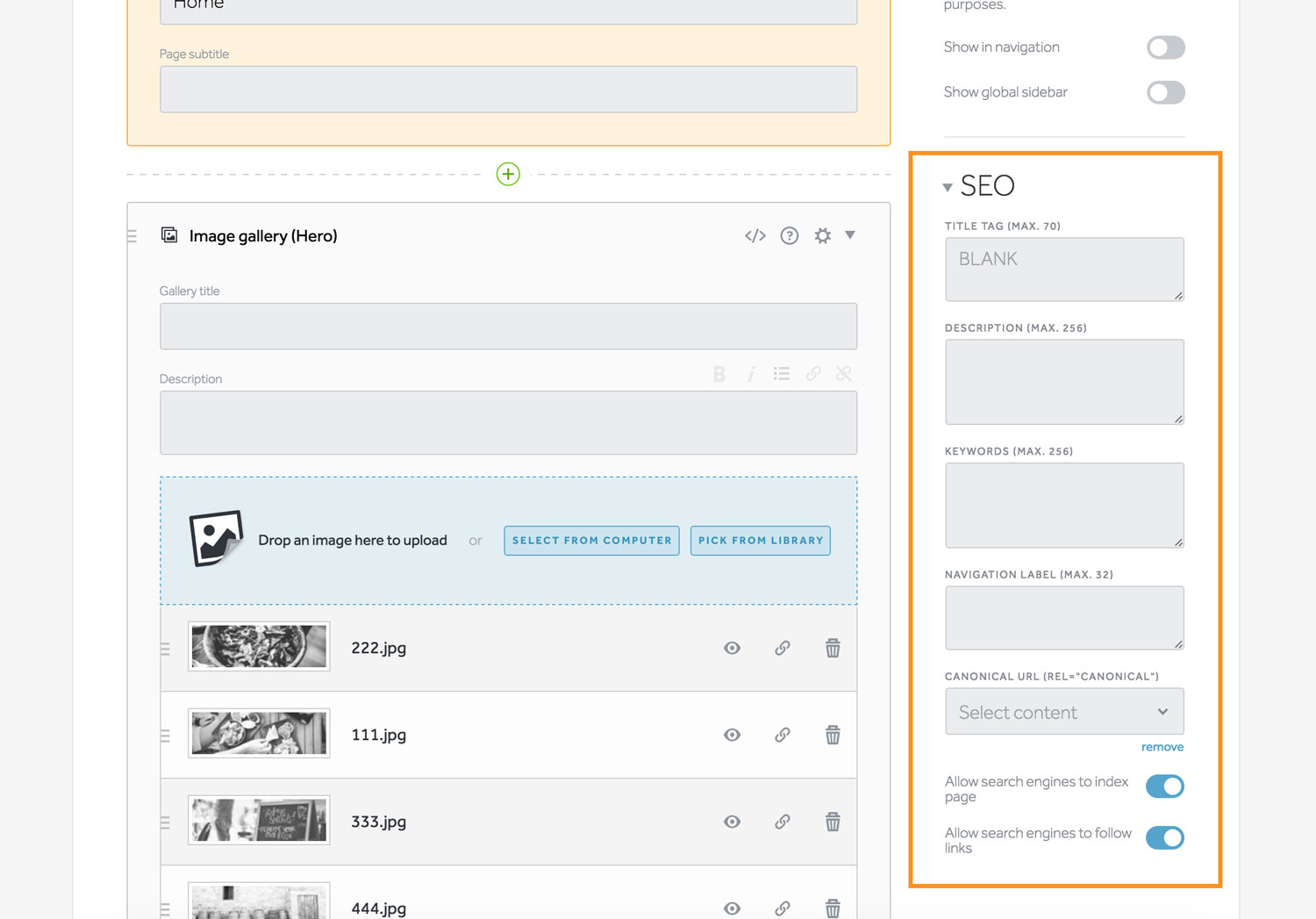Screen dimensions: 1316x919
Task: Disable Allow search engines to index page
Action: click(1165, 786)
